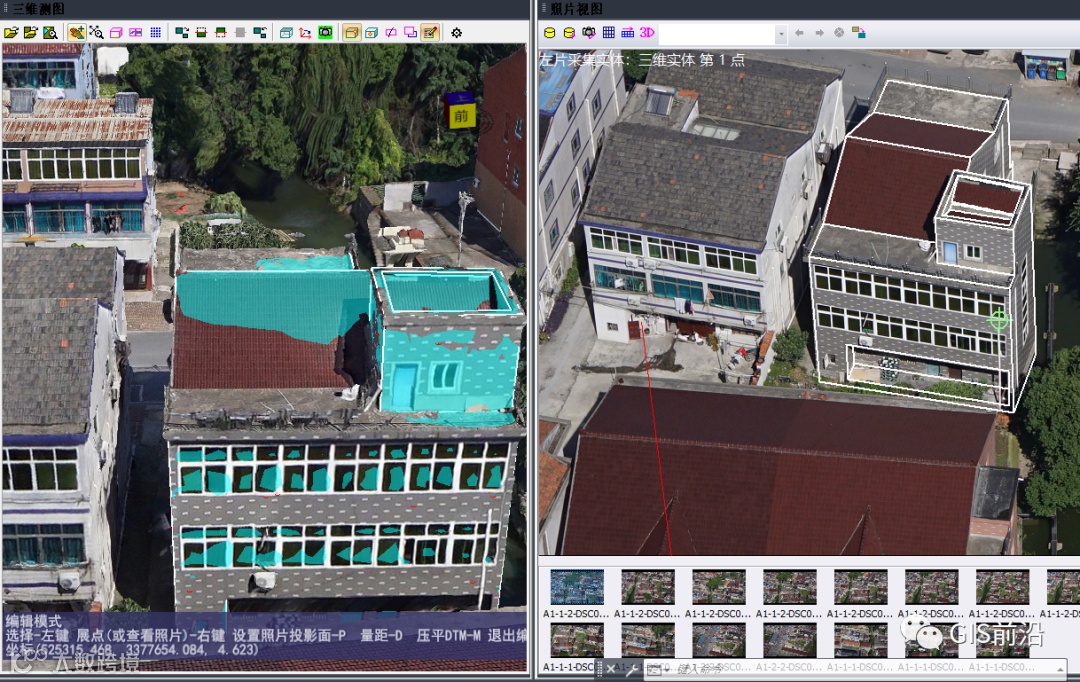Screen dimensions: 1080x682
Task: Click the pink split-window icon
Action: (136, 32)
